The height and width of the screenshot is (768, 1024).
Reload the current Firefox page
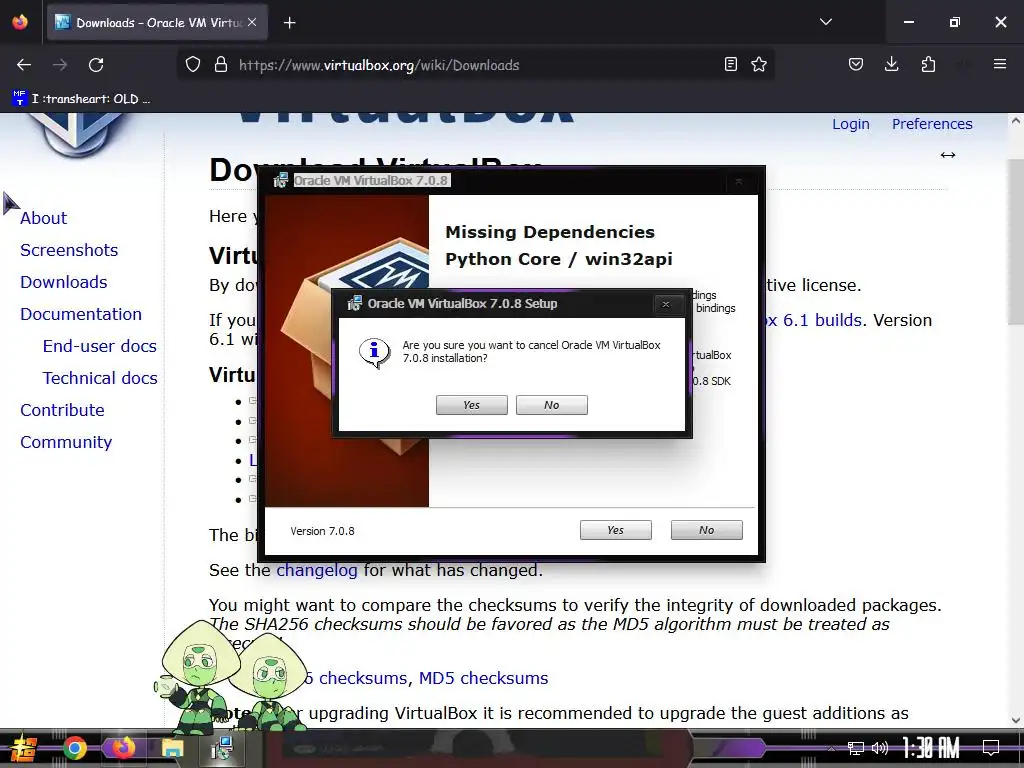click(x=96, y=65)
